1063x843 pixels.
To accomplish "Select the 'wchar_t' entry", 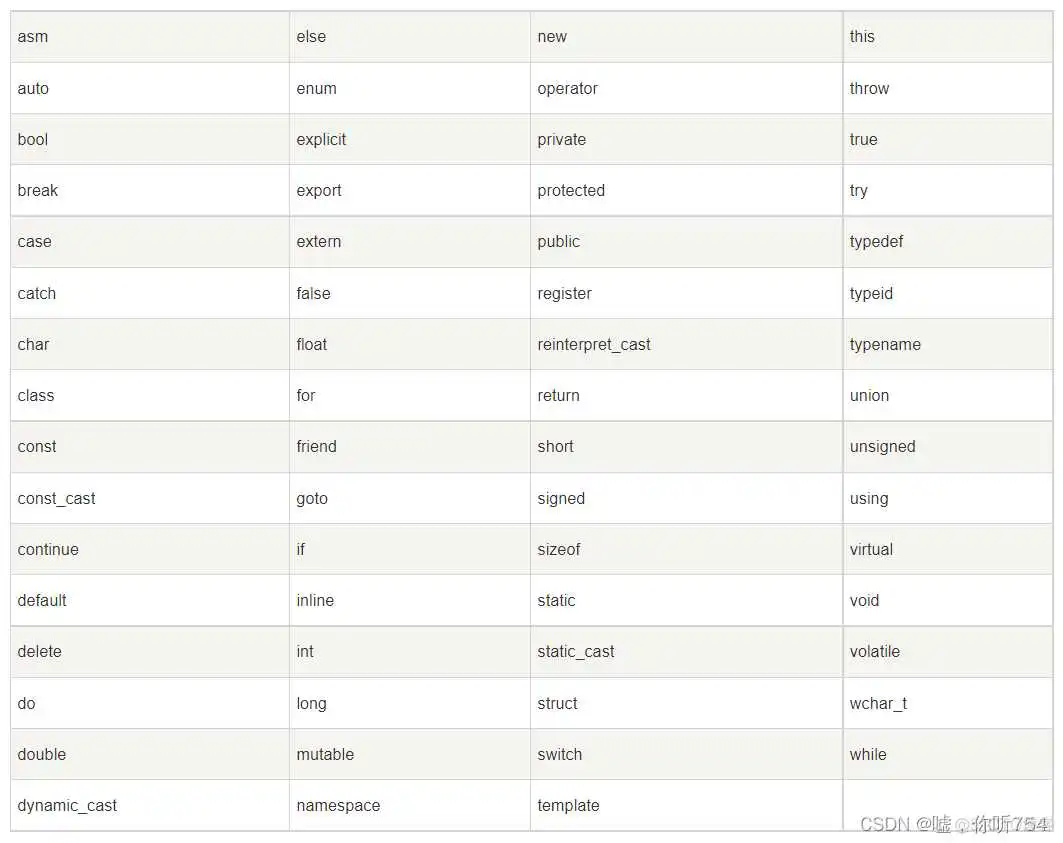I will (x=948, y=703).
